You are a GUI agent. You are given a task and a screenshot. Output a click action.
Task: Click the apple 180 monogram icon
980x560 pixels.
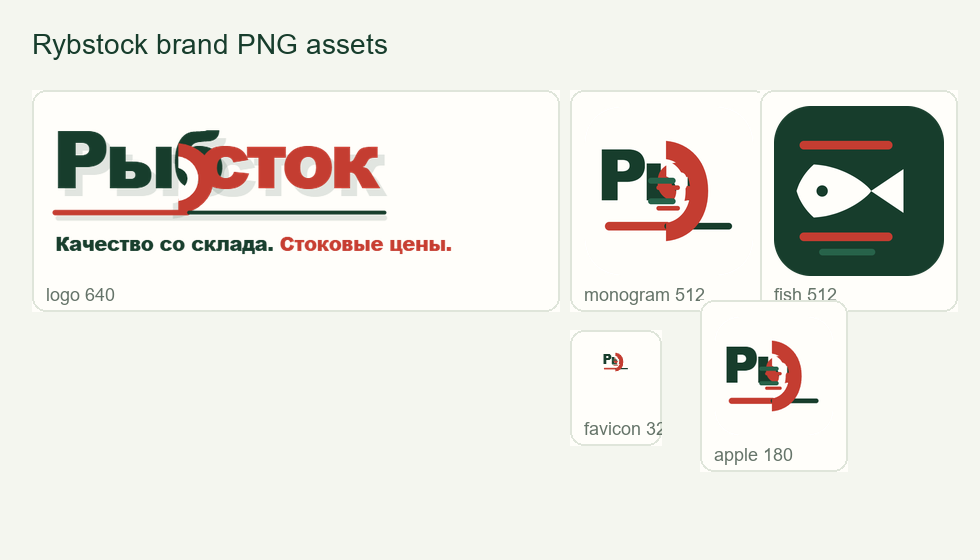click(772, 376)
